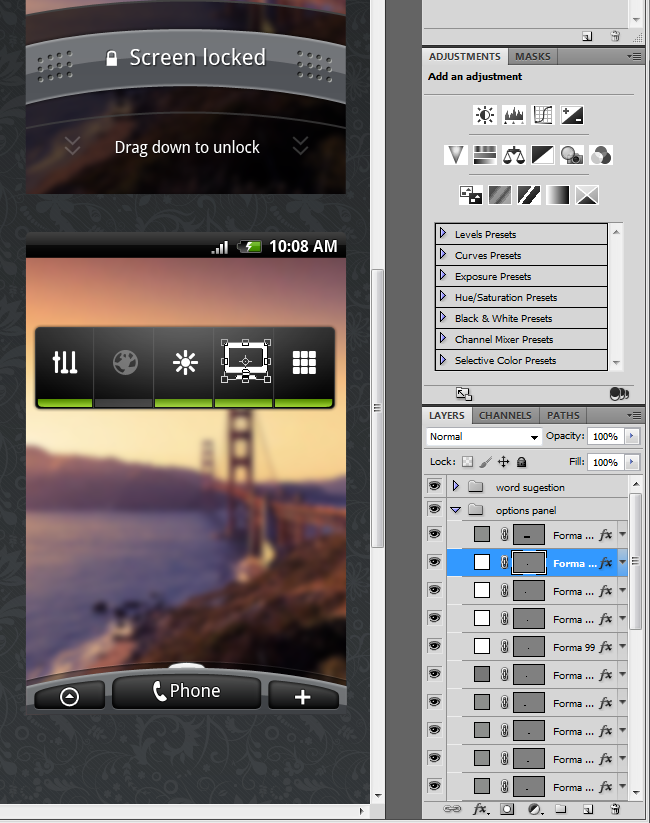Toggle visibility of 'options panel' group

(x=434, y=510)
